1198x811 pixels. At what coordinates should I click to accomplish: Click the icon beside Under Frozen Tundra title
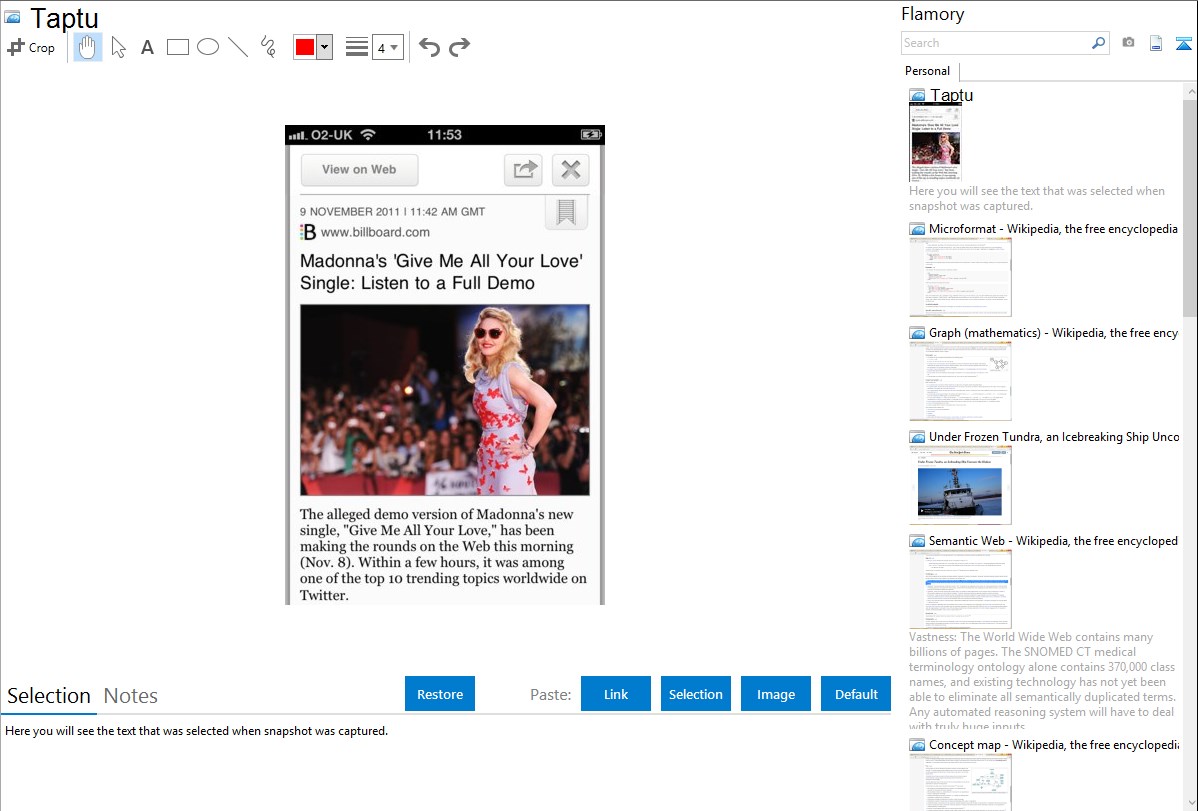[917, 437]
